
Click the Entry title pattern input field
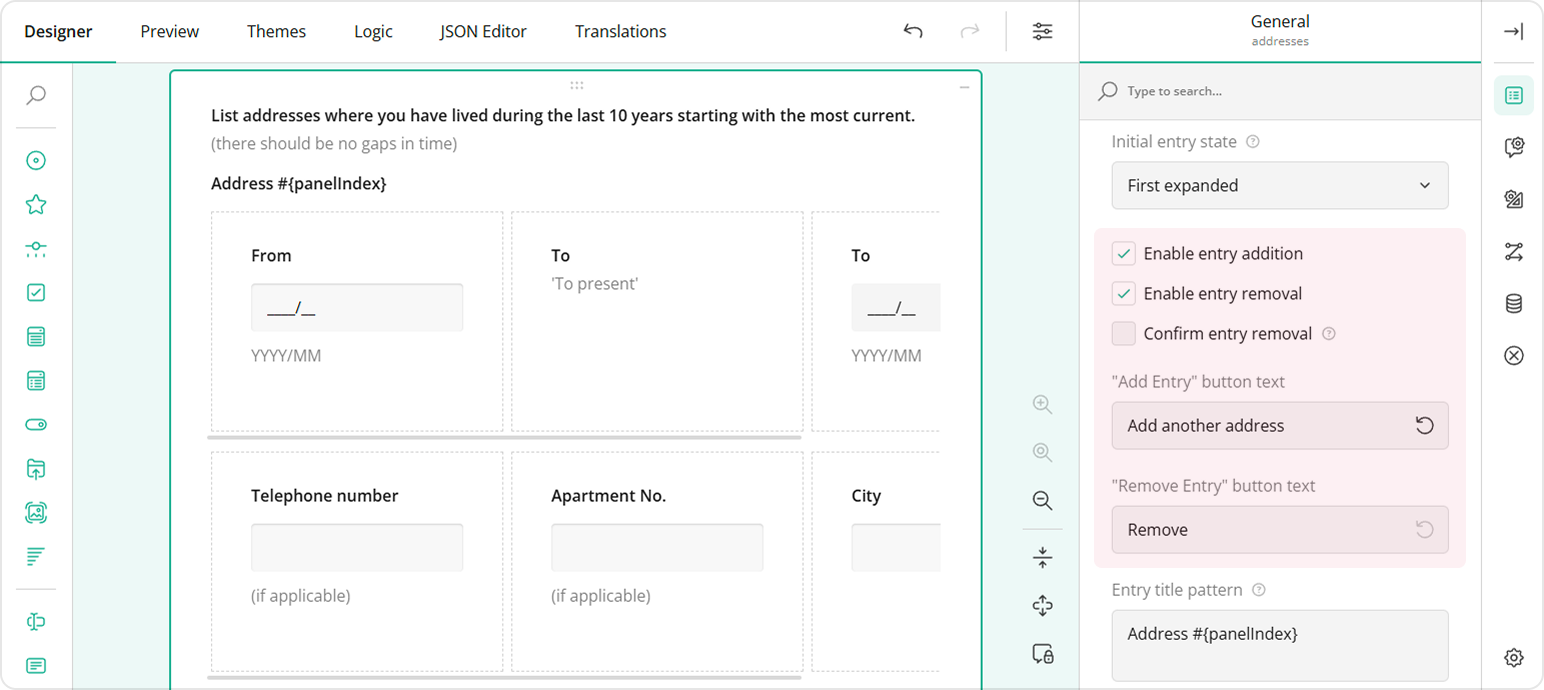(x=1279, y=632)
